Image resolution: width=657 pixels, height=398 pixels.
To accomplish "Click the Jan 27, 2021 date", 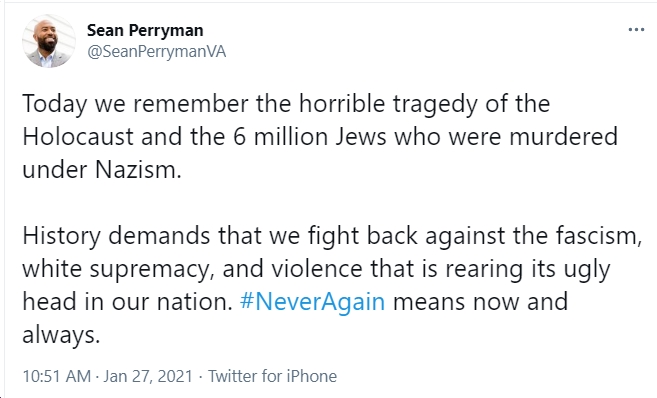I will [148, 376].
